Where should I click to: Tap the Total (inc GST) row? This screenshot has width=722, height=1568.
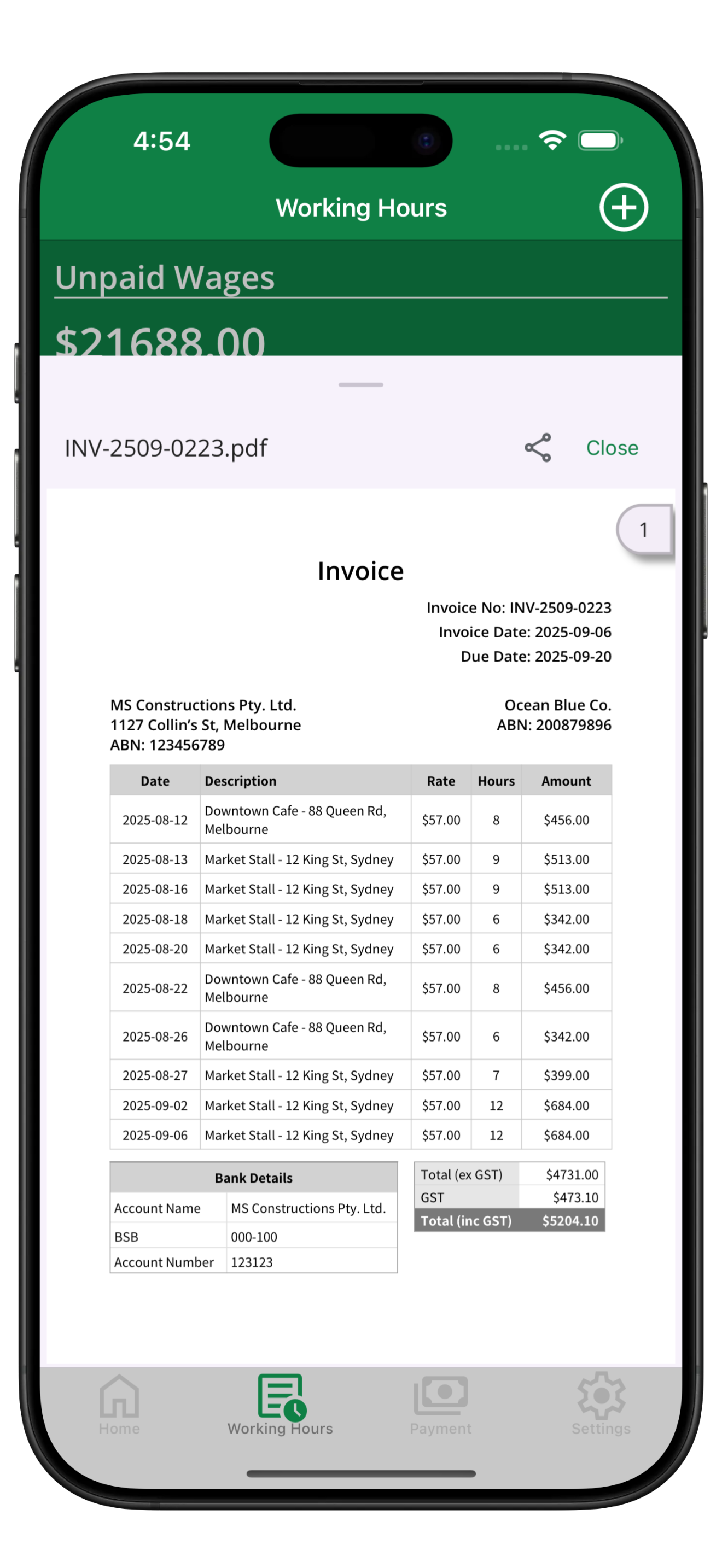coord(509,1220)
